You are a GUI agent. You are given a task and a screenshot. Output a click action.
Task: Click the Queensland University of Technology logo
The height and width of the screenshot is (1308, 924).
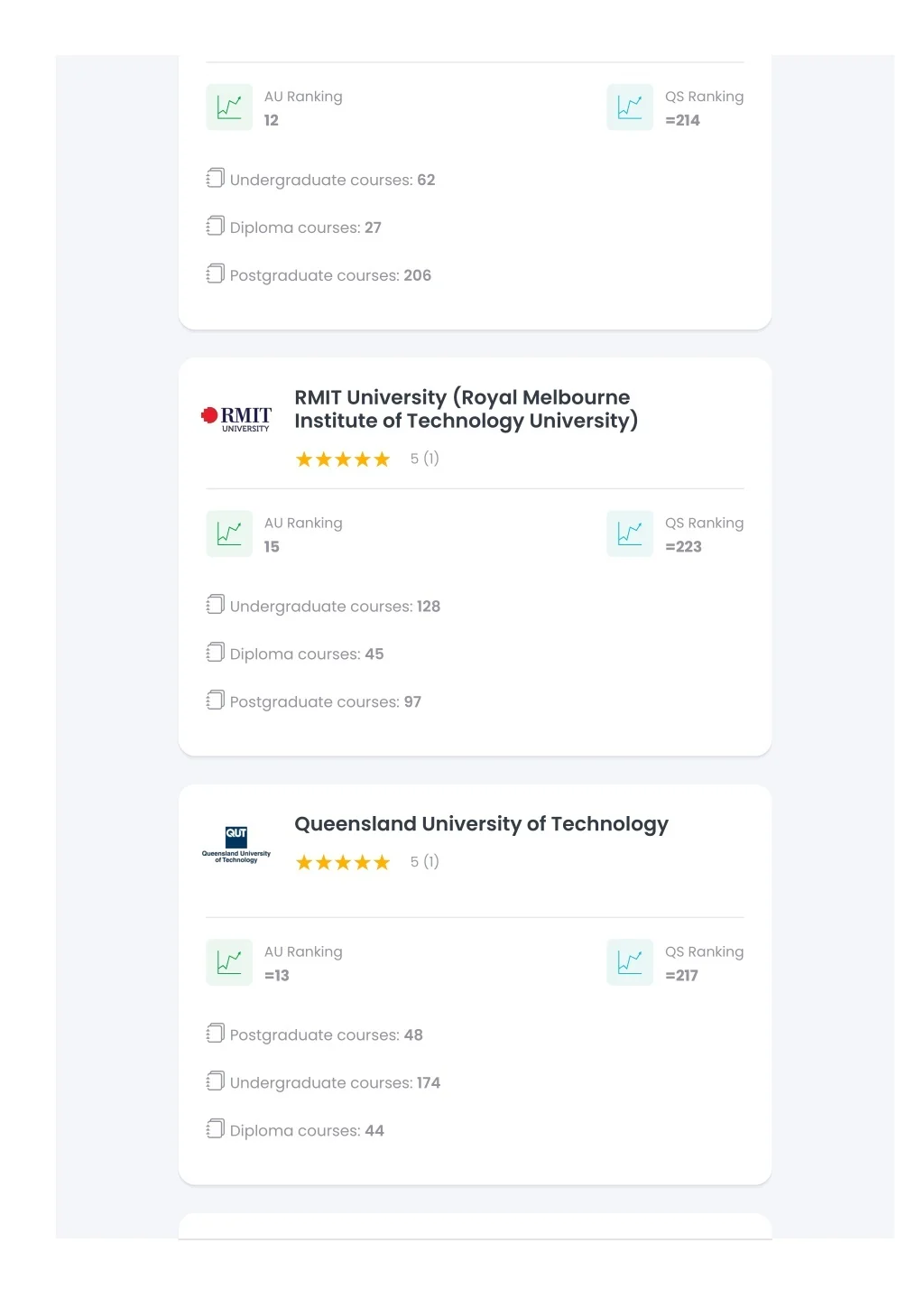tap(236, 844)
